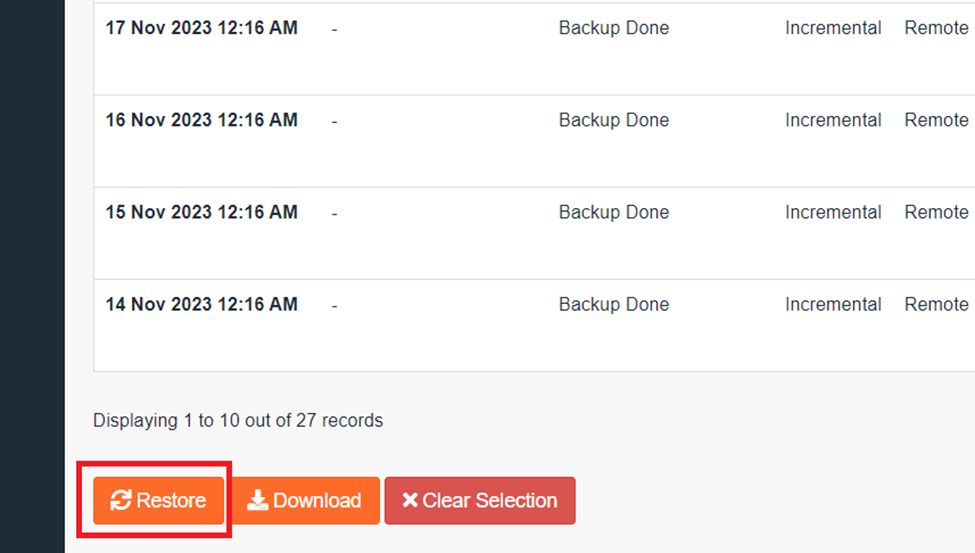
Task: Click Incremental type in 16 Nov row
Action: pyautogui.click(x=833, y=120)
